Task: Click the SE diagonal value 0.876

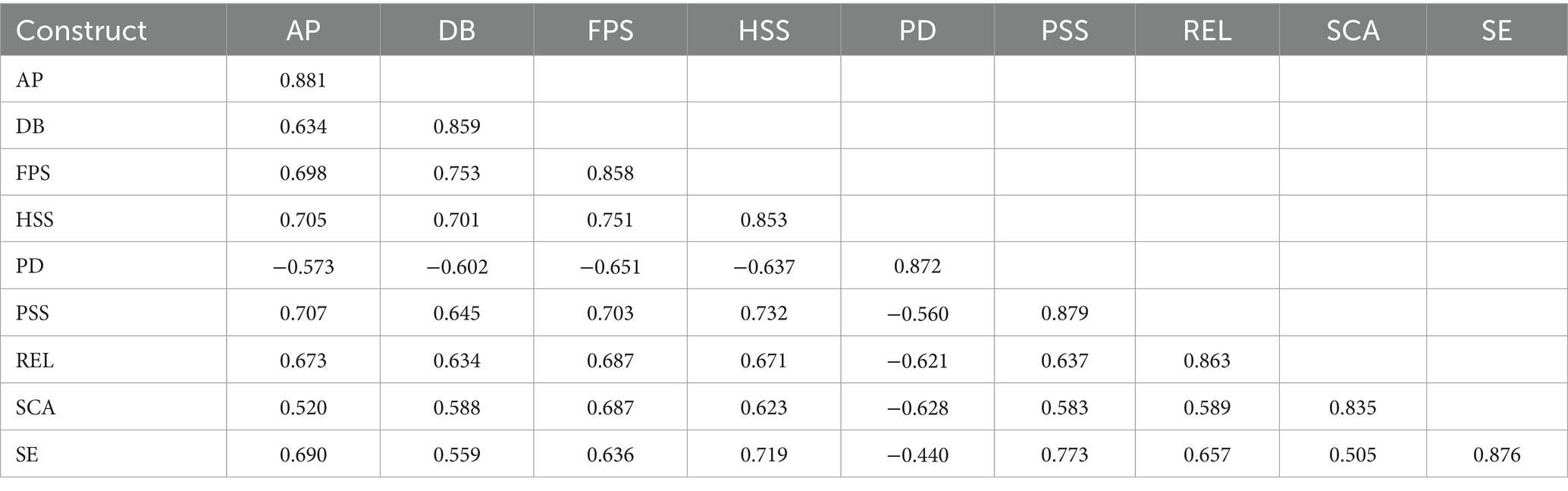Action: [1496, 455]
